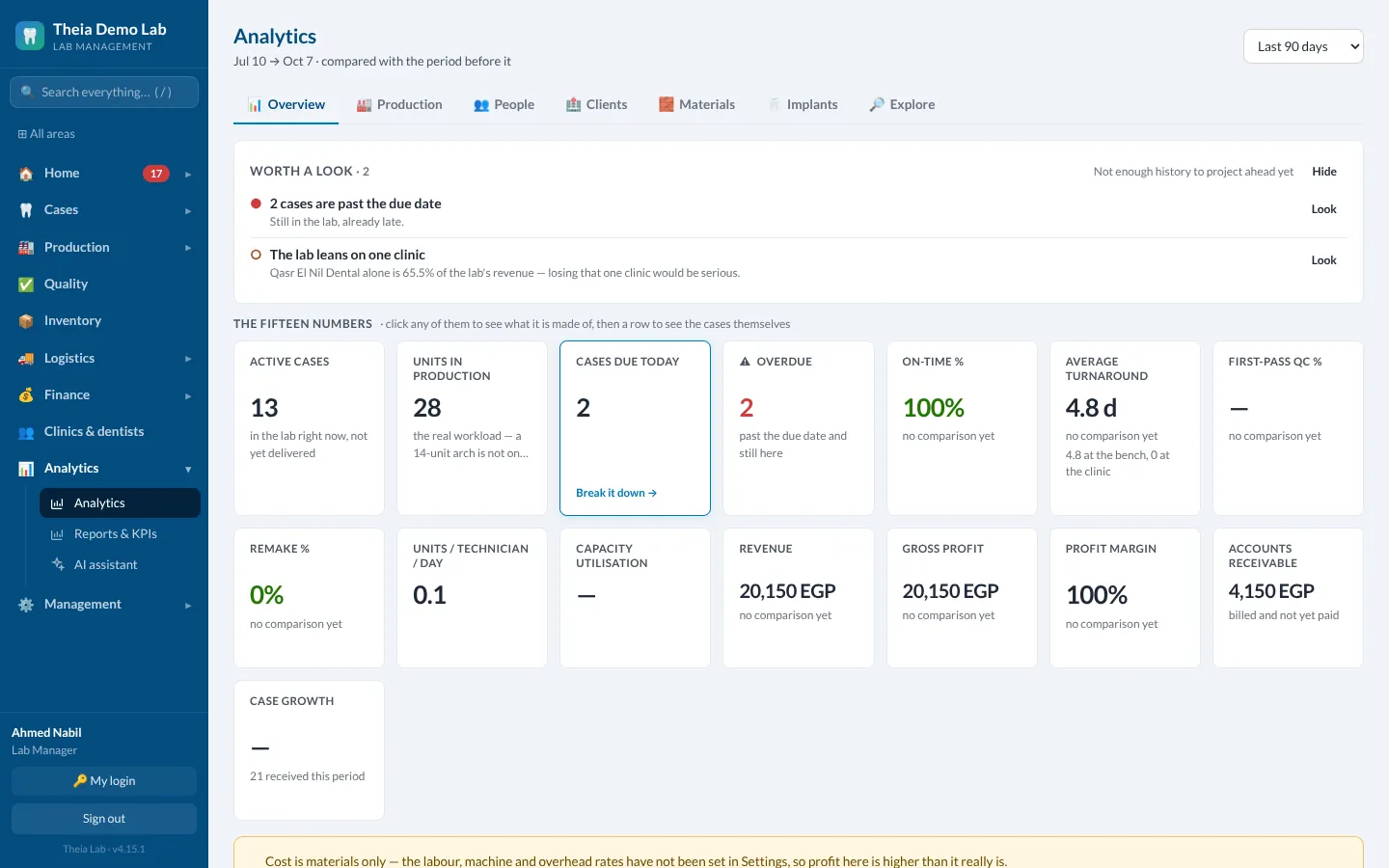Collapse the Analytics section arrow
Image resolution: width=1389 pixels, height=868 pixels.
coord(188,470)
